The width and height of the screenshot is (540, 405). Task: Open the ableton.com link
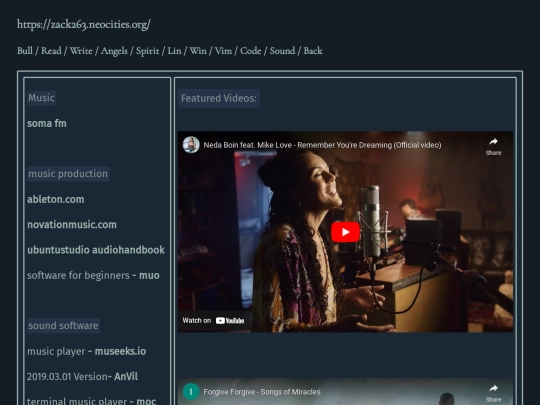tap(55, 199)
